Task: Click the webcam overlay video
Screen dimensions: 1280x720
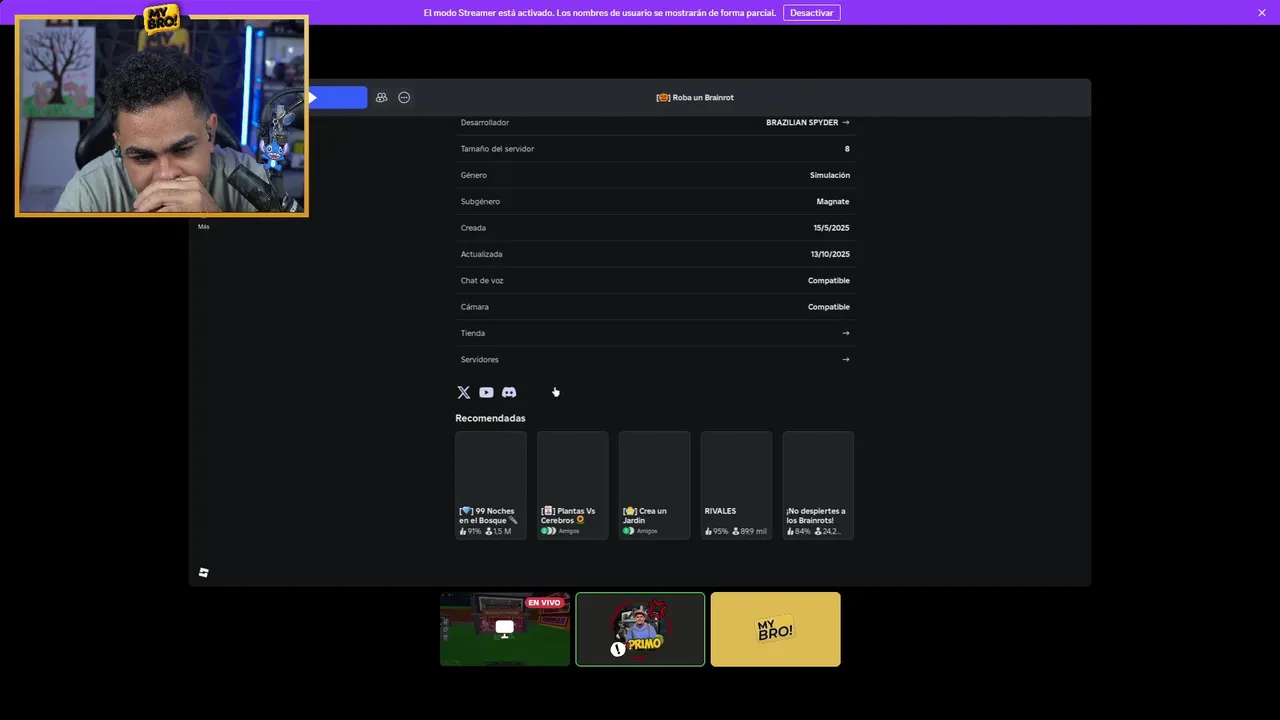Action: coord(162,116)
